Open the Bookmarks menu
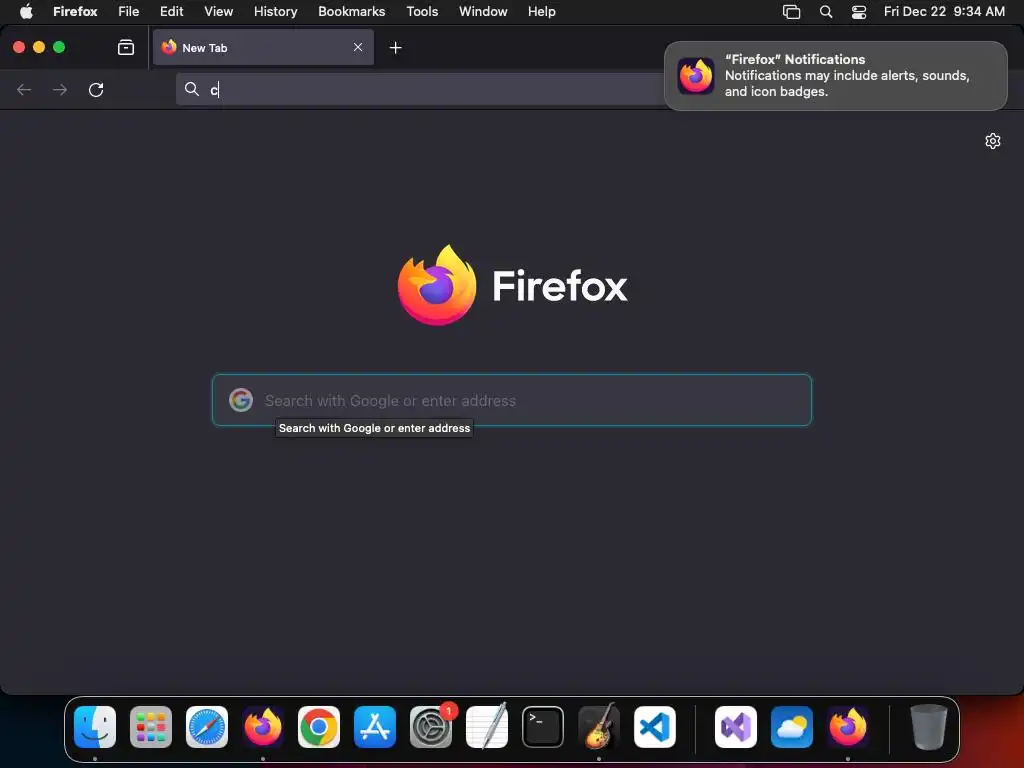This screenshot has height=768, width=1024. pyautogui.click(x=351, y=11)
